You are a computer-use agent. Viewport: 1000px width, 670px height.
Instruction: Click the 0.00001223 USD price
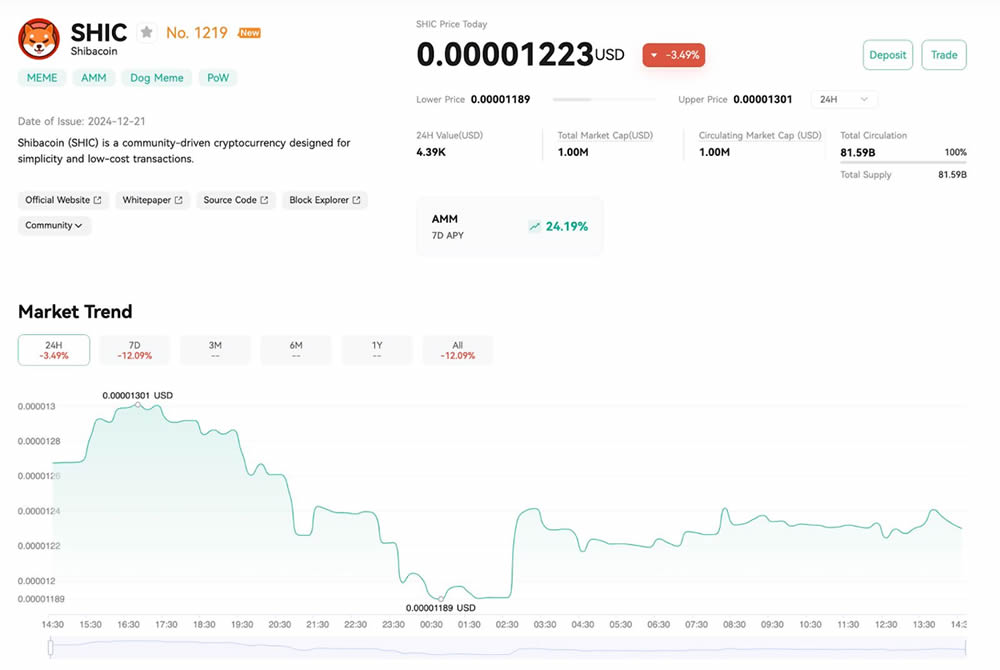click(x=520, y=55)
